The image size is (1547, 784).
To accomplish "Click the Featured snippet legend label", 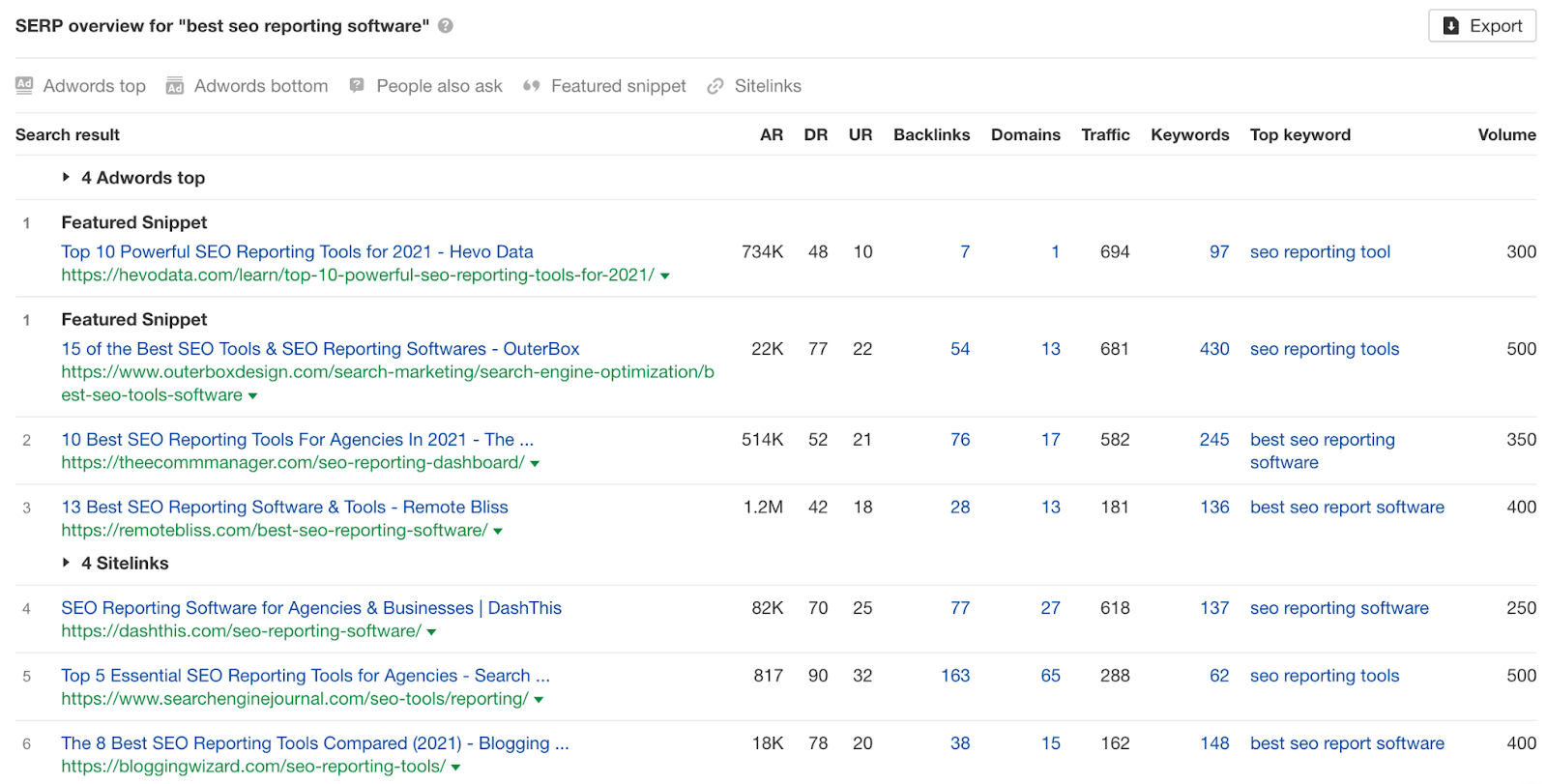I will (x=619, y=86).
